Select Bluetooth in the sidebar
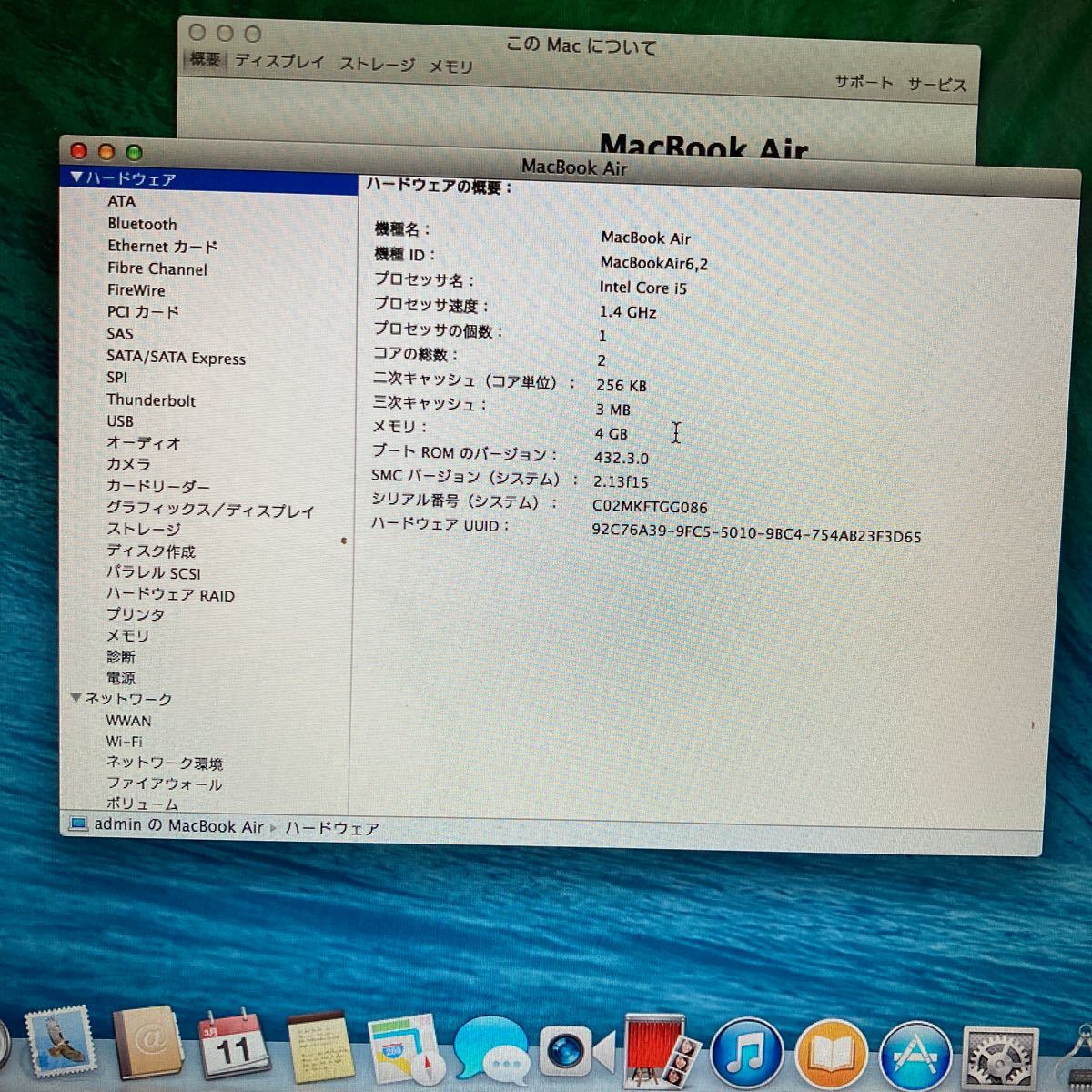The height and width of the screenshot is (1092, 1092). (142, 224)
